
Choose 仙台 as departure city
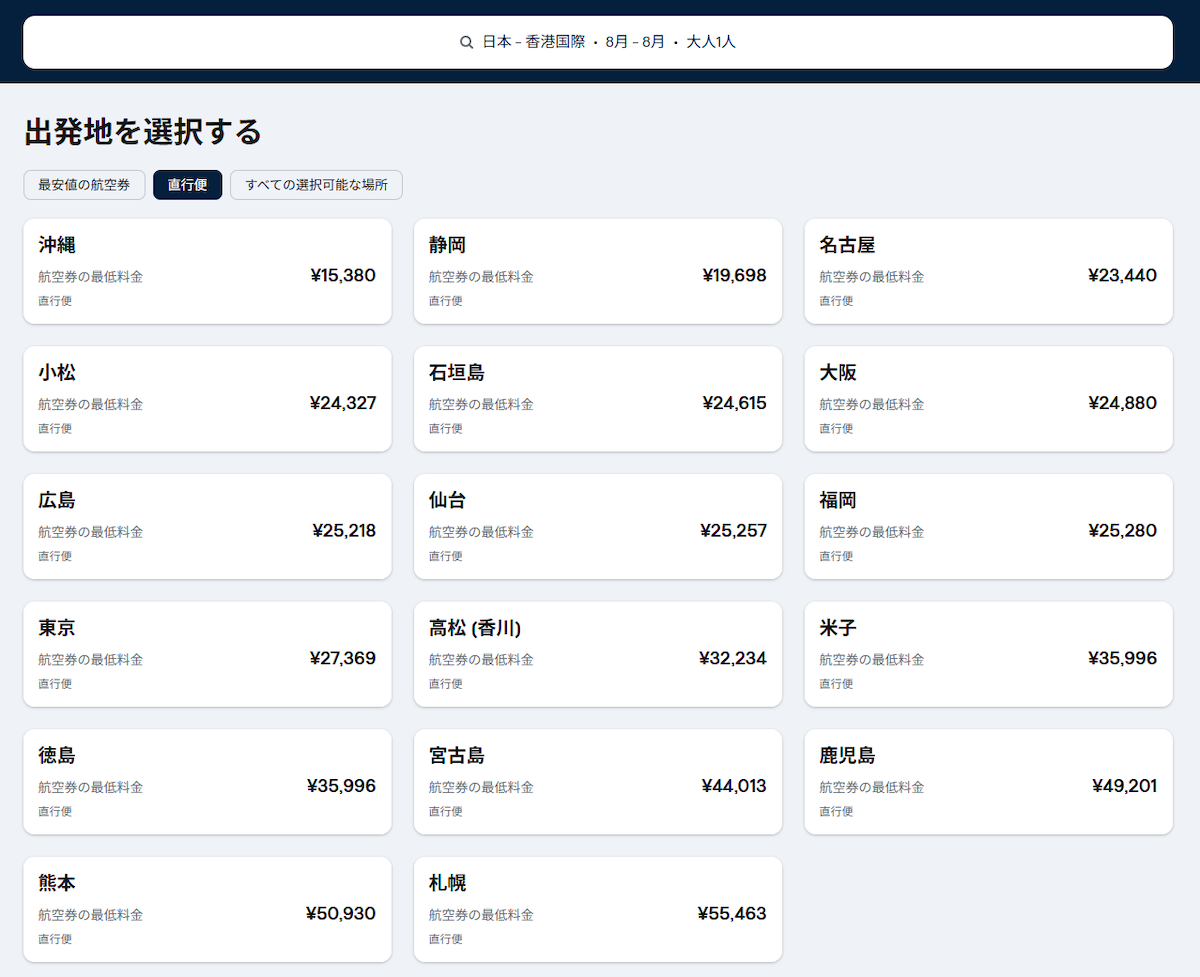tap(598, 526)
